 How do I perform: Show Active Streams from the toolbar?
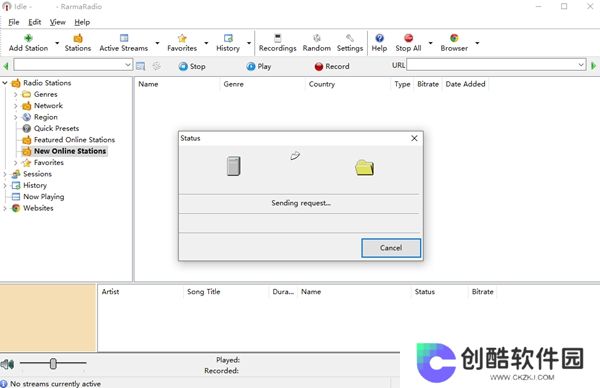(x=124, y=42)
